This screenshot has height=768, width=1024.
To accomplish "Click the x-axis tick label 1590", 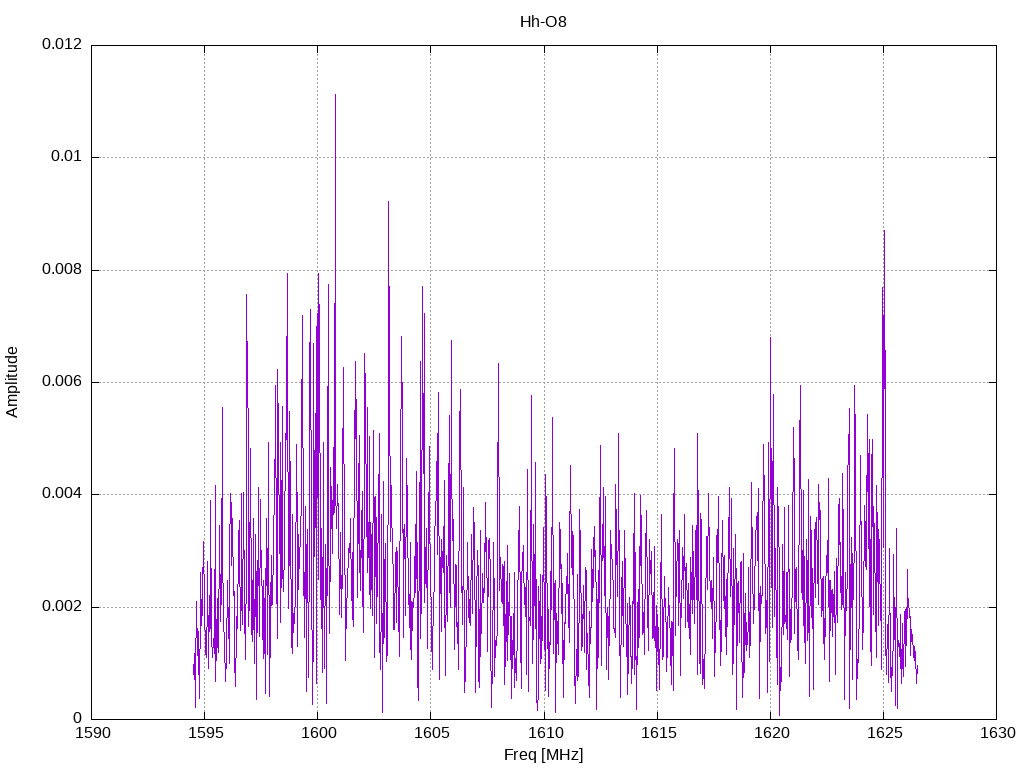I will pyautogui.click(x=93, y=733).
